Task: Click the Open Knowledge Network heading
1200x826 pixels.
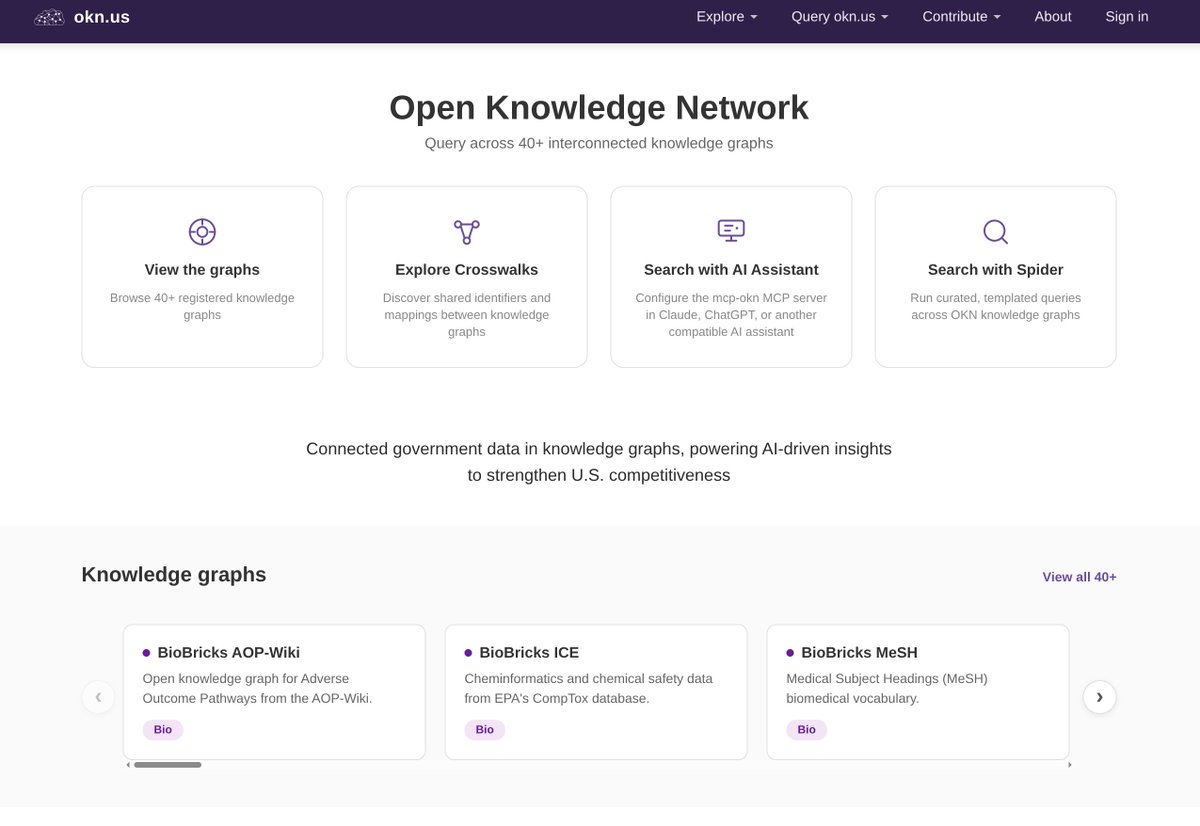Action: (x=599, y=108)
